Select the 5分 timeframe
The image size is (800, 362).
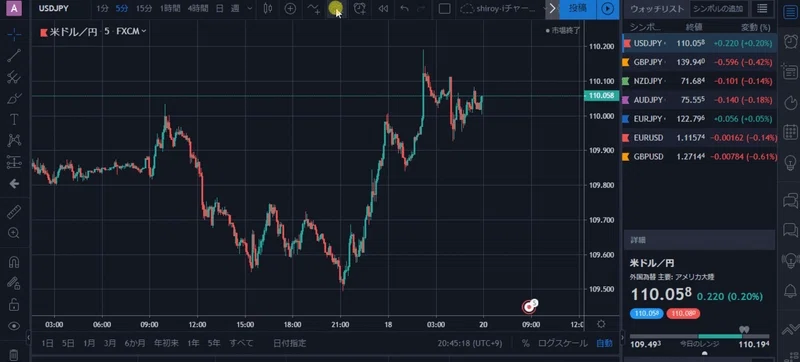pyautogui.click(x=122, y=9)
